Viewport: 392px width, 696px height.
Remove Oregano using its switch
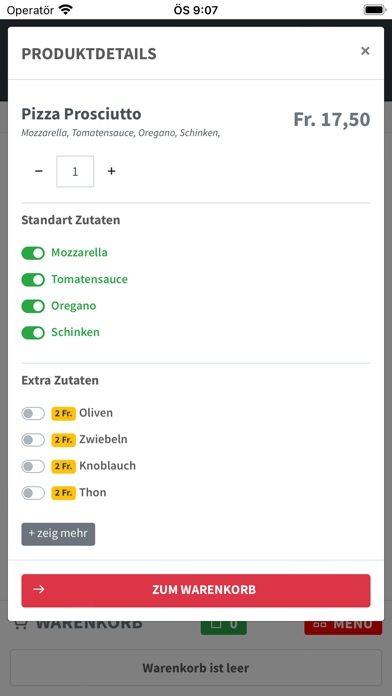33,306
